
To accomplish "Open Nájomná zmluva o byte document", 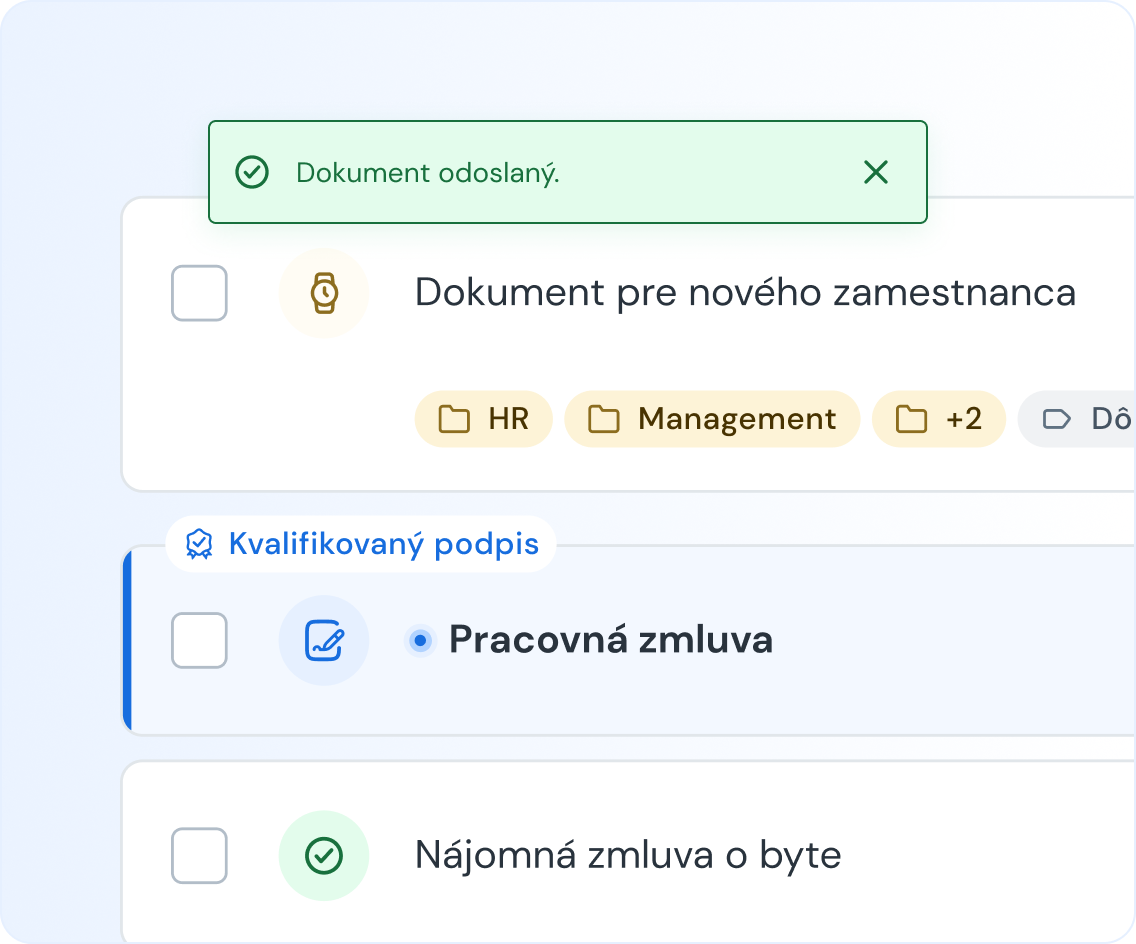I will point(628,855).
